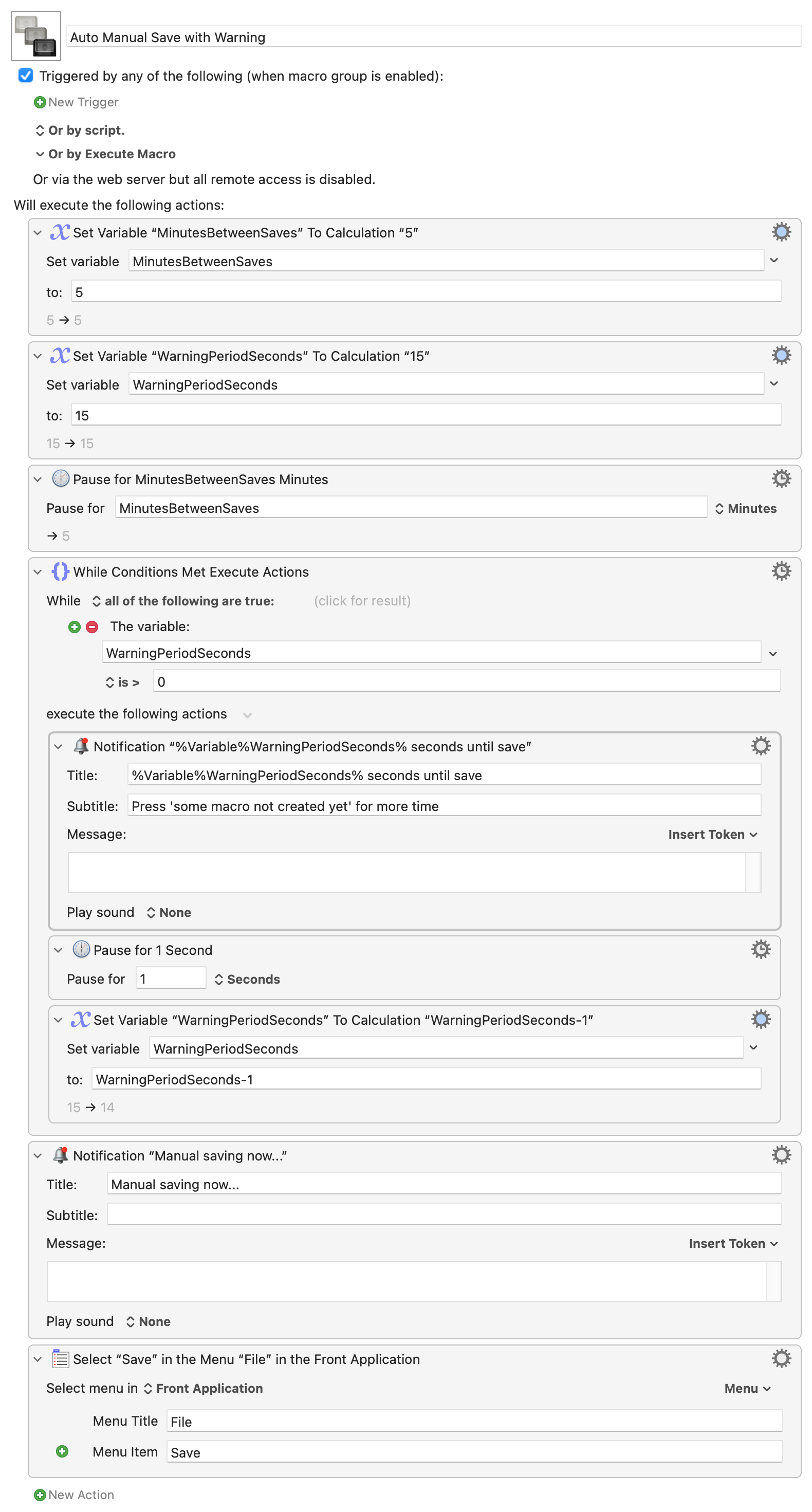Viewport: 812px width, 1512px height.
Task: Open gear menu for WarningPeriodSeconds calculation 15 action
Action: pos(781,355)
